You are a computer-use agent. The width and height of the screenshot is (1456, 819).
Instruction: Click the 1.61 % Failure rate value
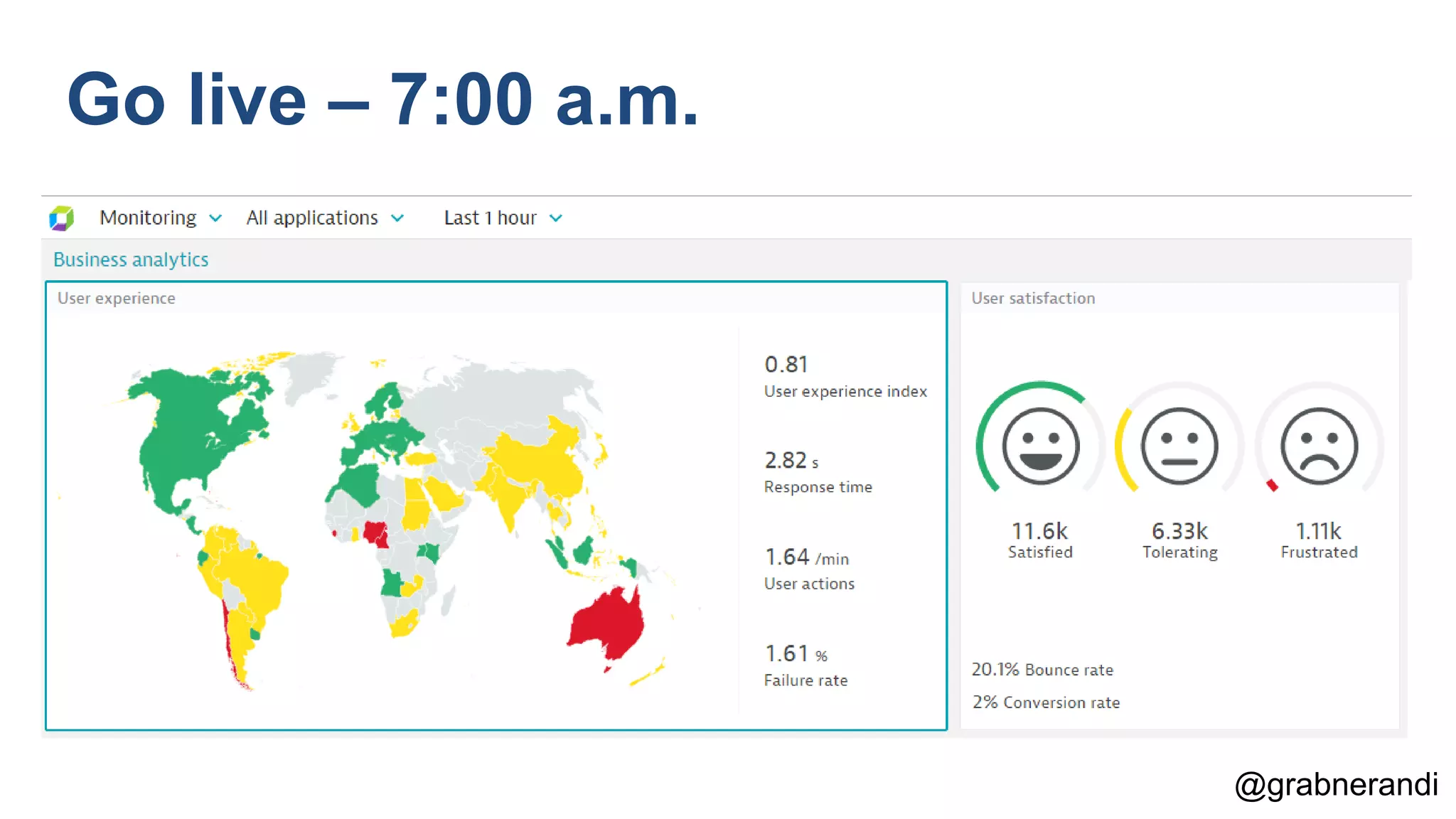point(796,653)
